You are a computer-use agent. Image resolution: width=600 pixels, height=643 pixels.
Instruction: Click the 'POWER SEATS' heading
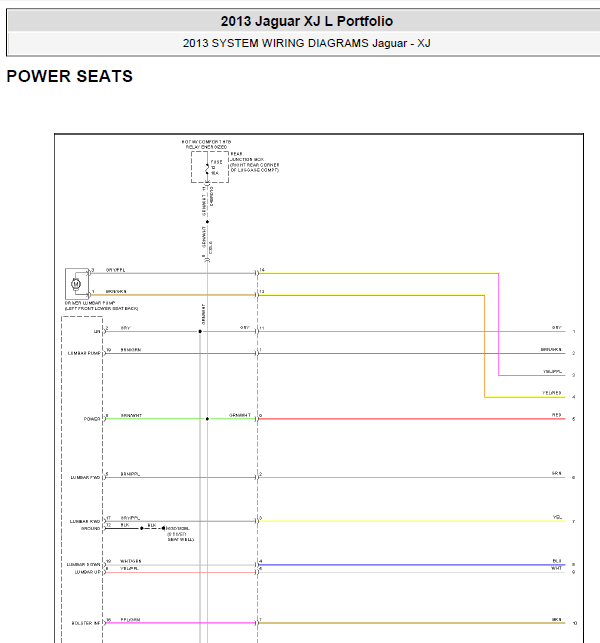[x=70, y=76]
